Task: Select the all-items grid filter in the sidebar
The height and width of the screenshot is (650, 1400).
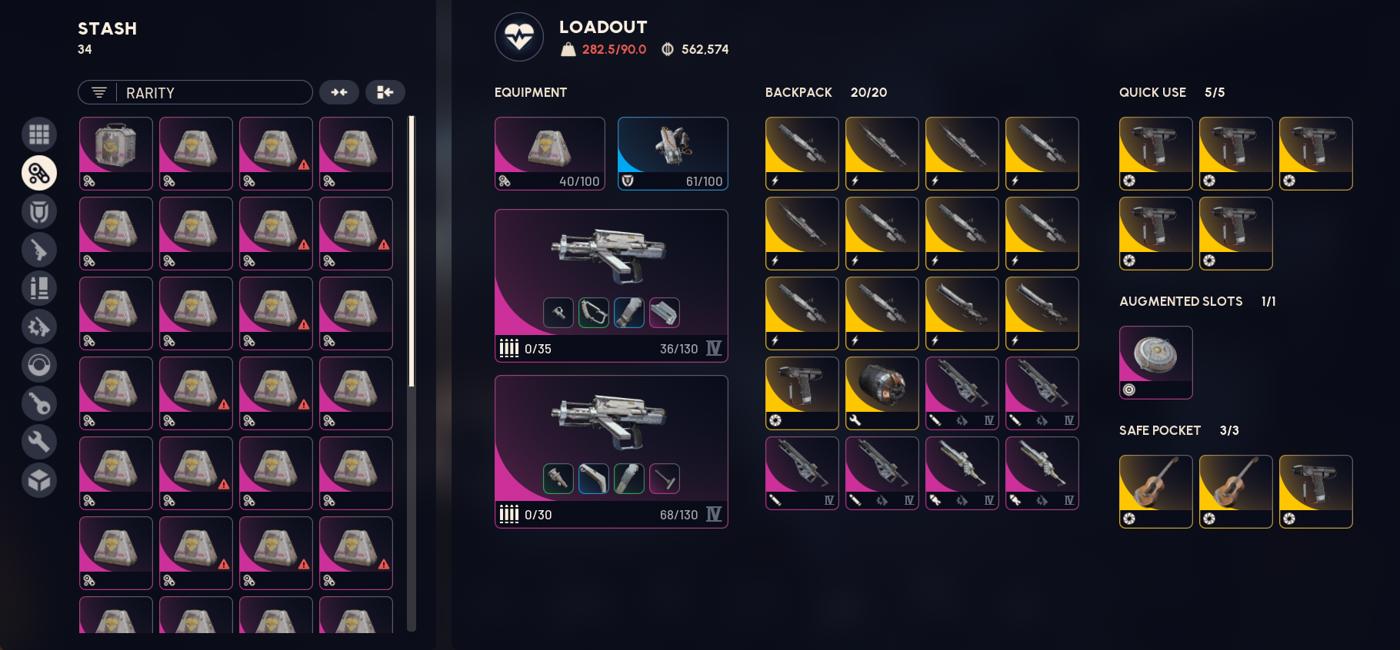Action: 39,134
